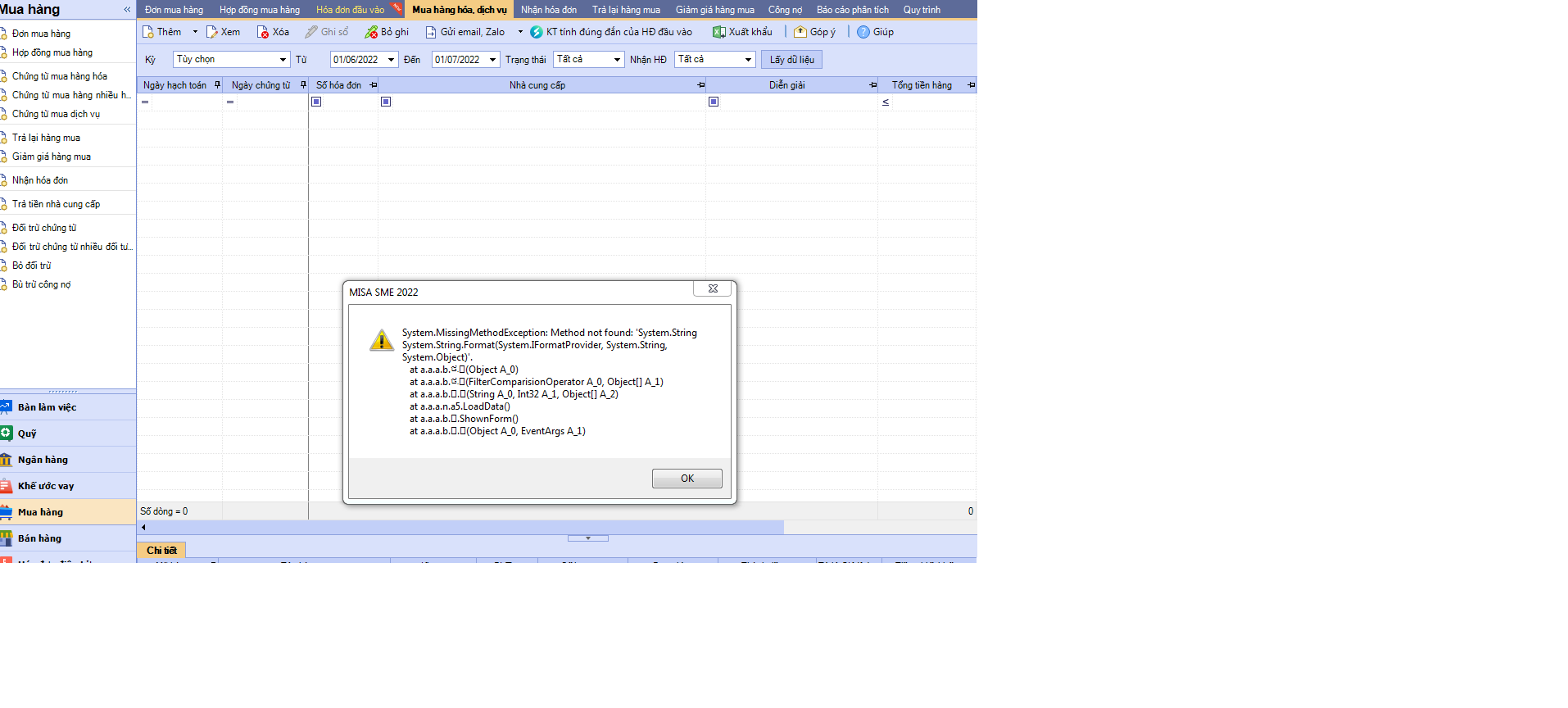
Task: Switch to the Giảm giá hàng mua tab
Action: coord(715,10)
